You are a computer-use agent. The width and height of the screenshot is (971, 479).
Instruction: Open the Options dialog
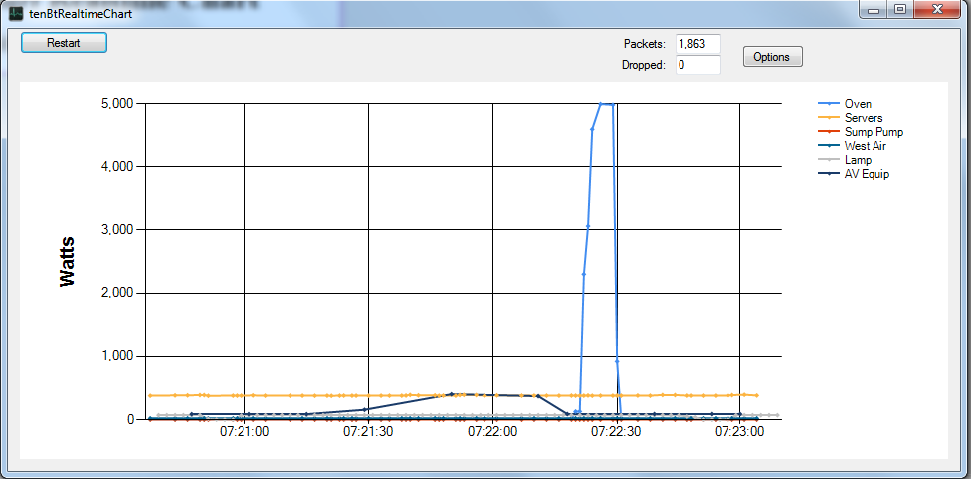tap(772, 56)
